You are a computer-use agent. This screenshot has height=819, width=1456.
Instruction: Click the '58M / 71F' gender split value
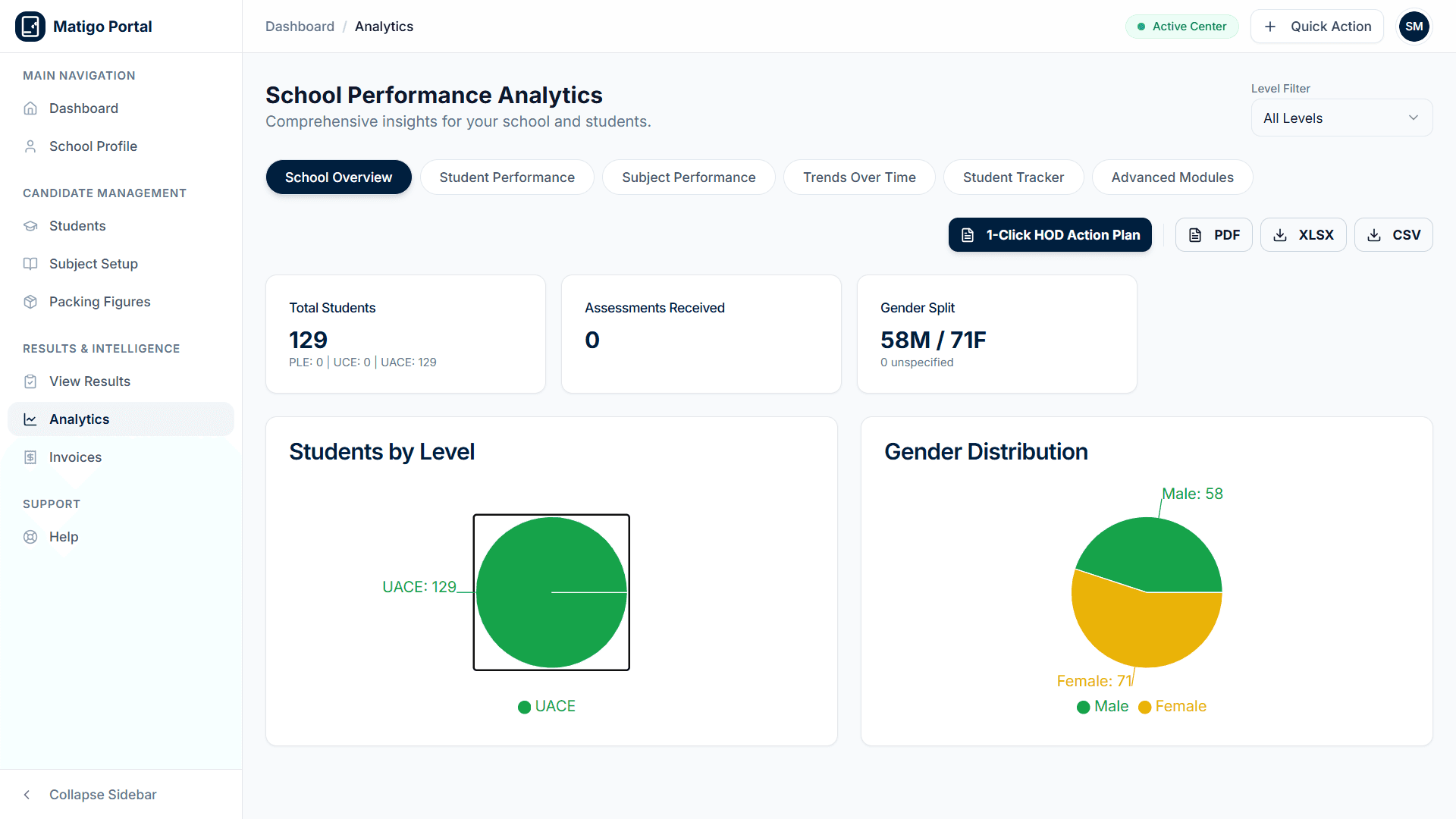point(933,340)
